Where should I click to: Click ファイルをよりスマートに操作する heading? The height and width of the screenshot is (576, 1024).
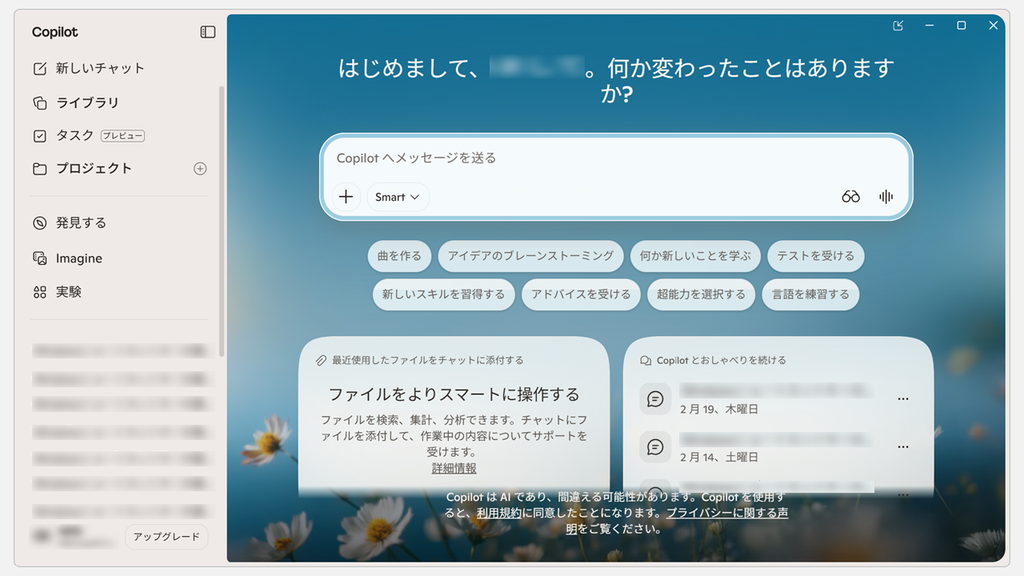[454, 394]
